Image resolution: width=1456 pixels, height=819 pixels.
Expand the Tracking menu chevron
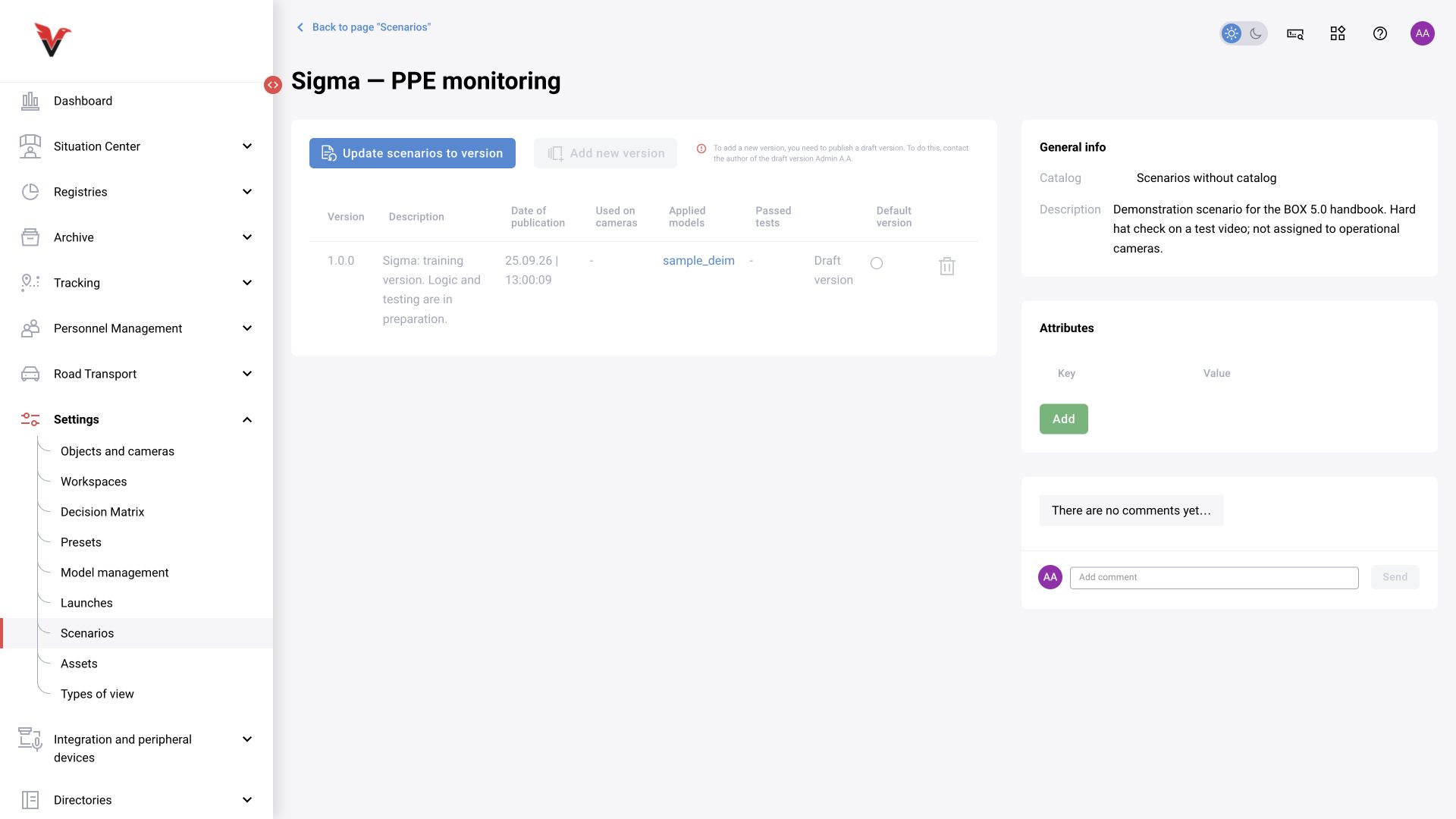pos(247,283)
